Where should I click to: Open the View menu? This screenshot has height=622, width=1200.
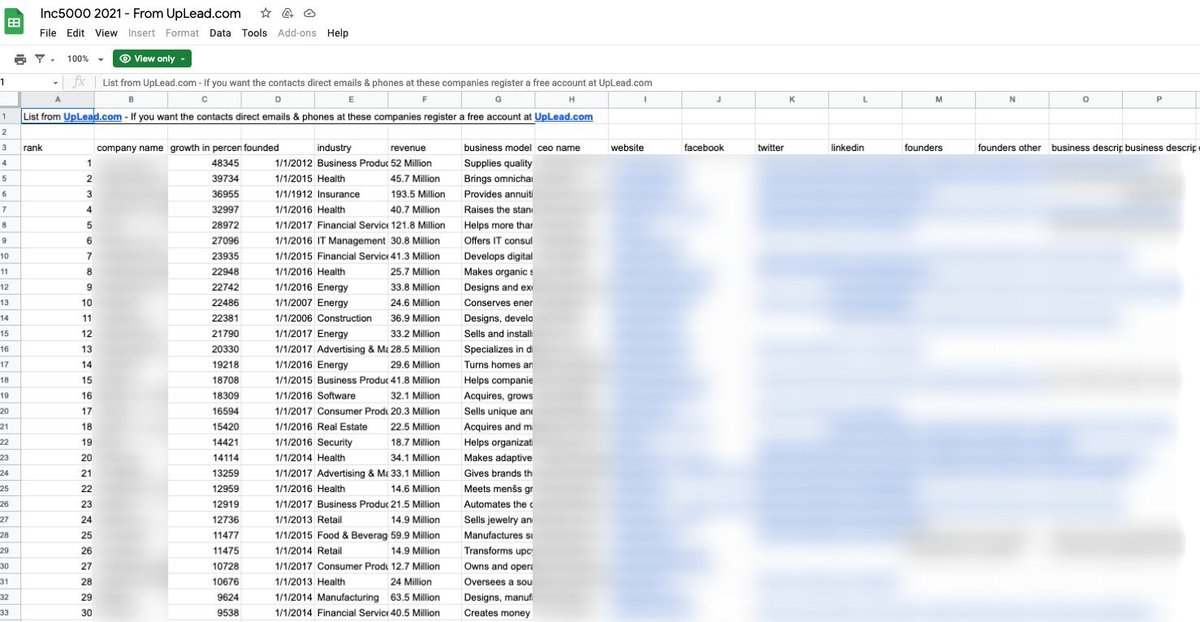click(x=106, y=33)
